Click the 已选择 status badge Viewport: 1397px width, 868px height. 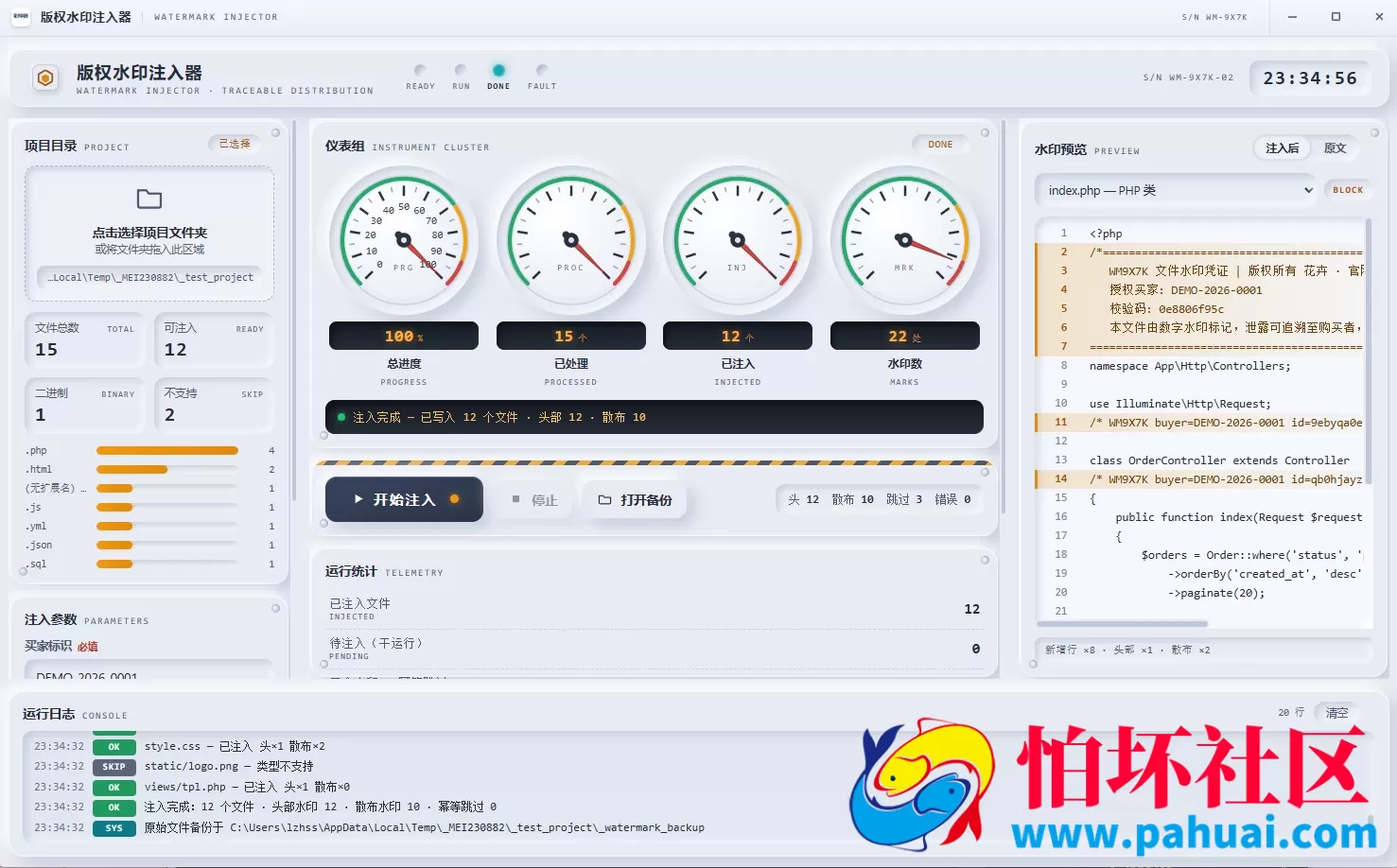(x=235, y=144)
